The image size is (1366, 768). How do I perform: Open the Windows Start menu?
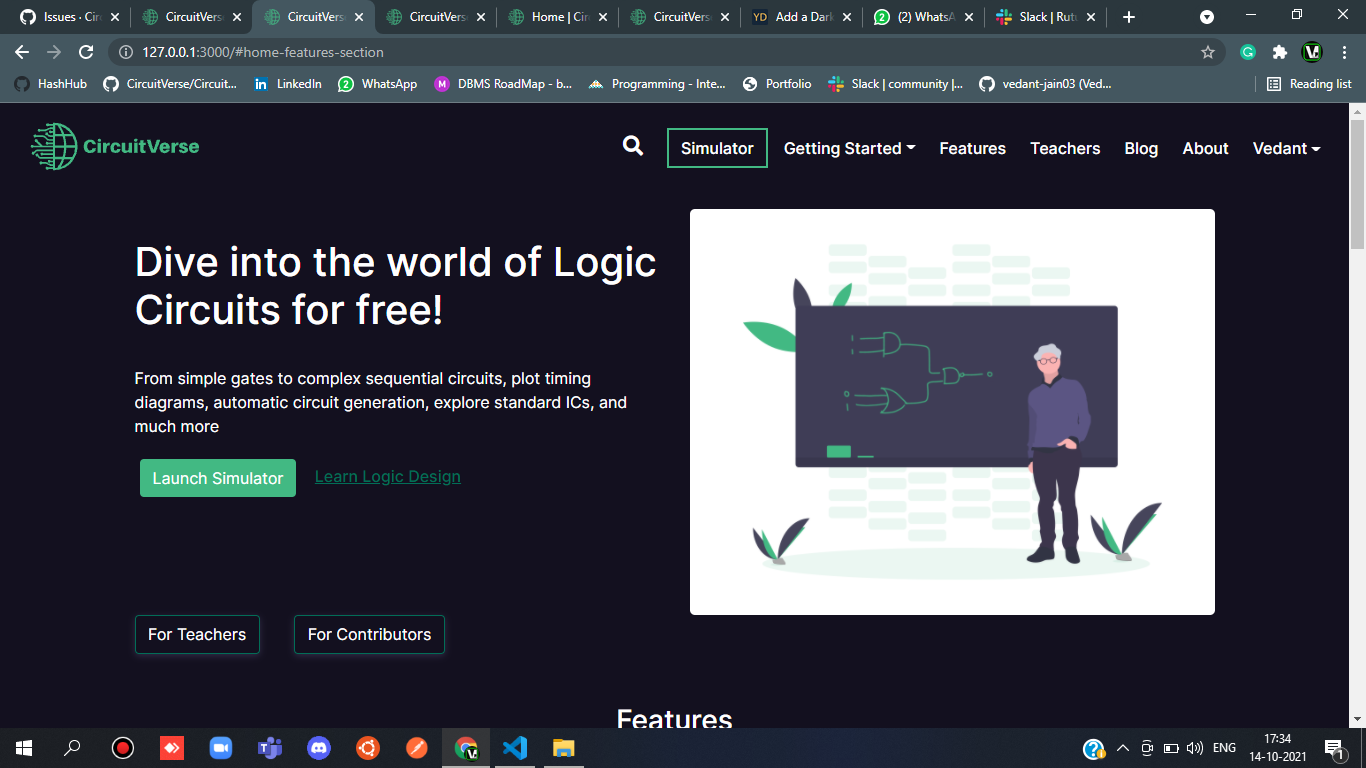(x=21, y=747)
